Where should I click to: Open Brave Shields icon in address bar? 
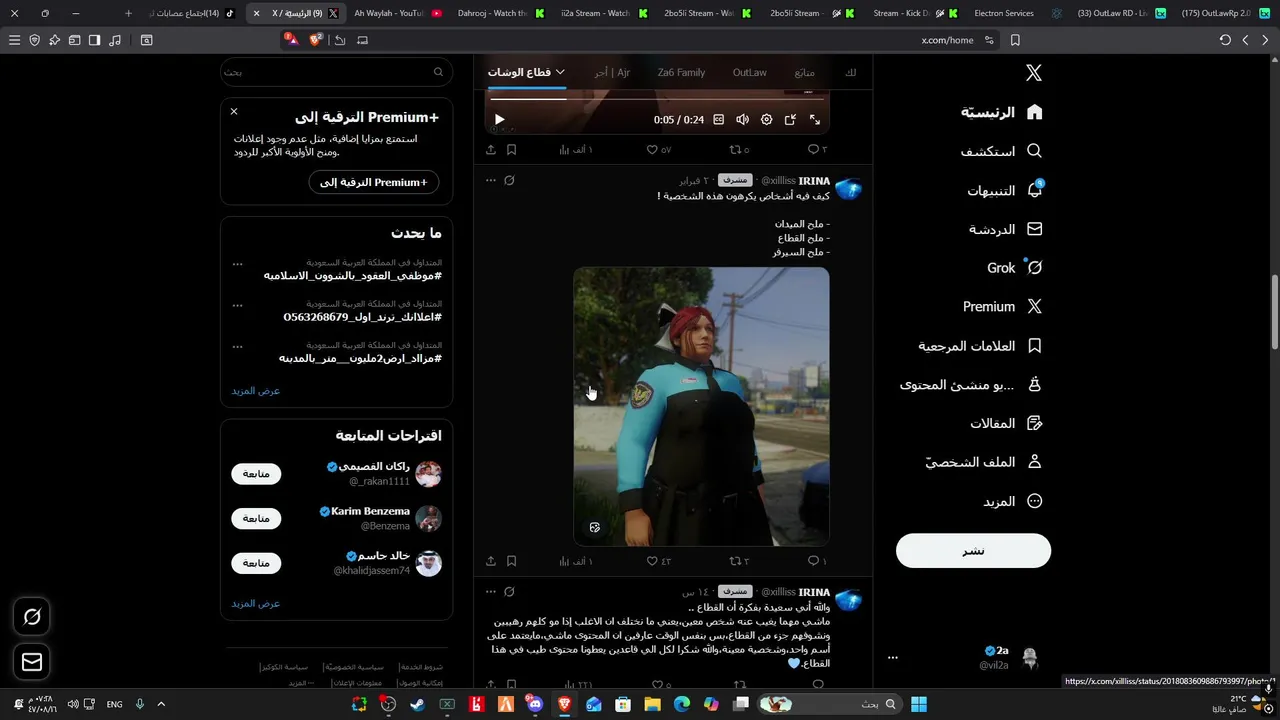316,40
